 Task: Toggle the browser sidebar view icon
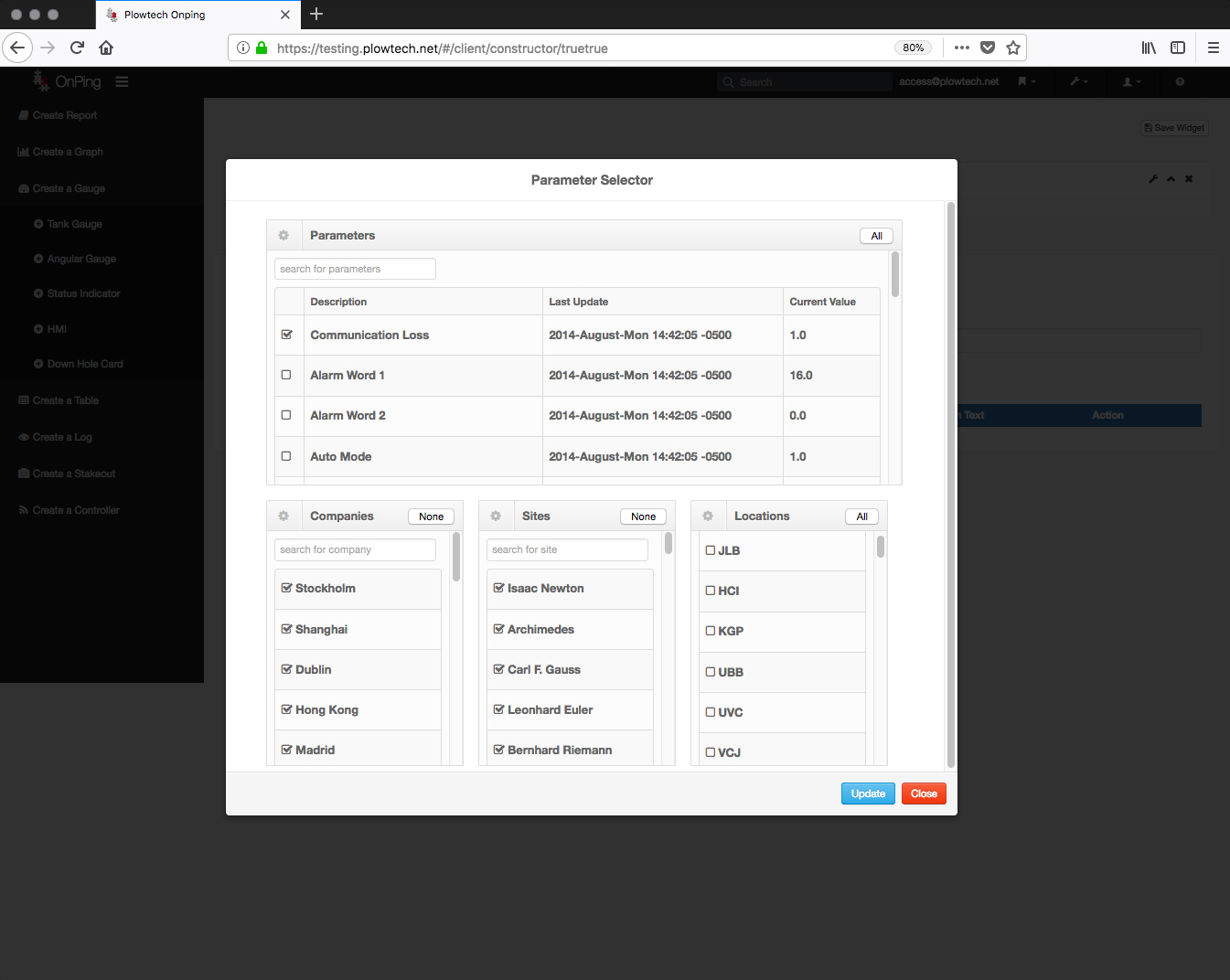1178,48
